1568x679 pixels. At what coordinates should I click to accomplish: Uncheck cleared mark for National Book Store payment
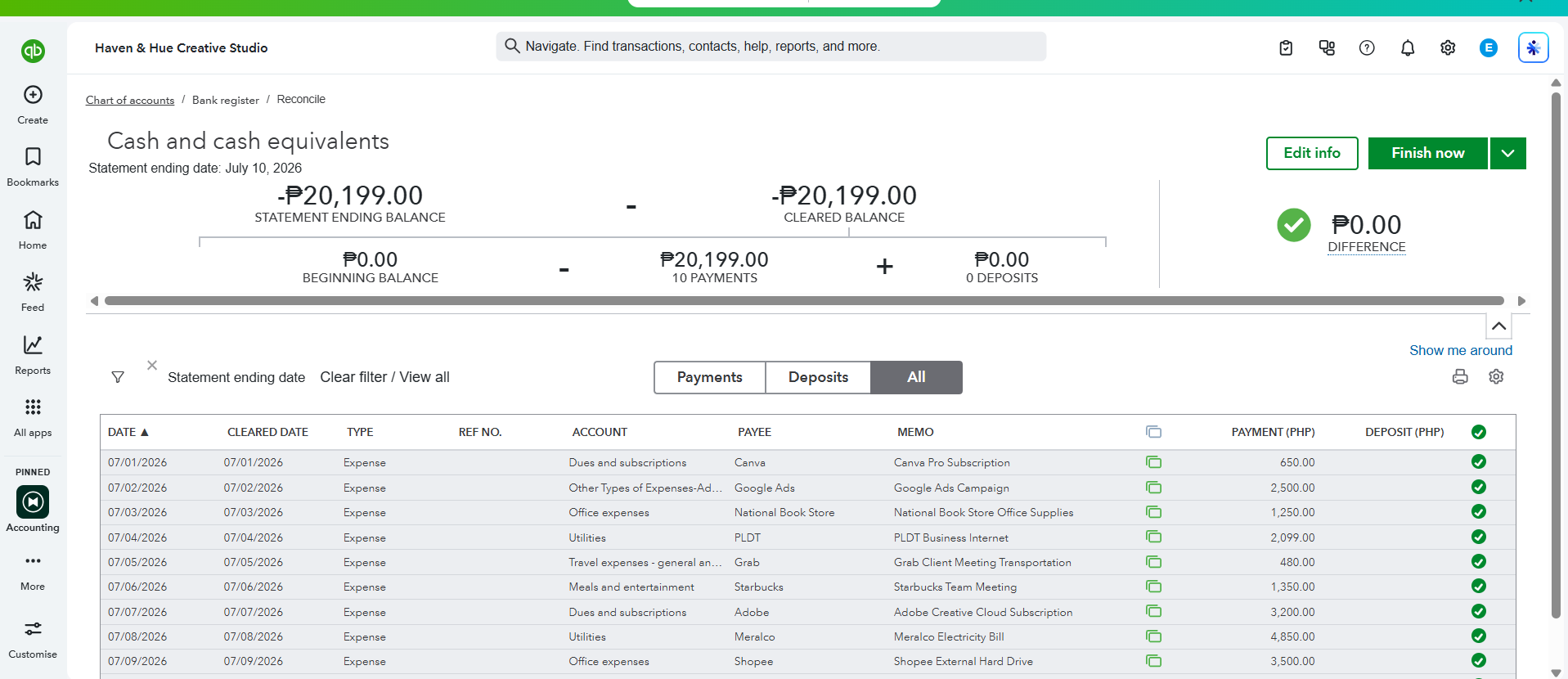tap(1479, 512)
